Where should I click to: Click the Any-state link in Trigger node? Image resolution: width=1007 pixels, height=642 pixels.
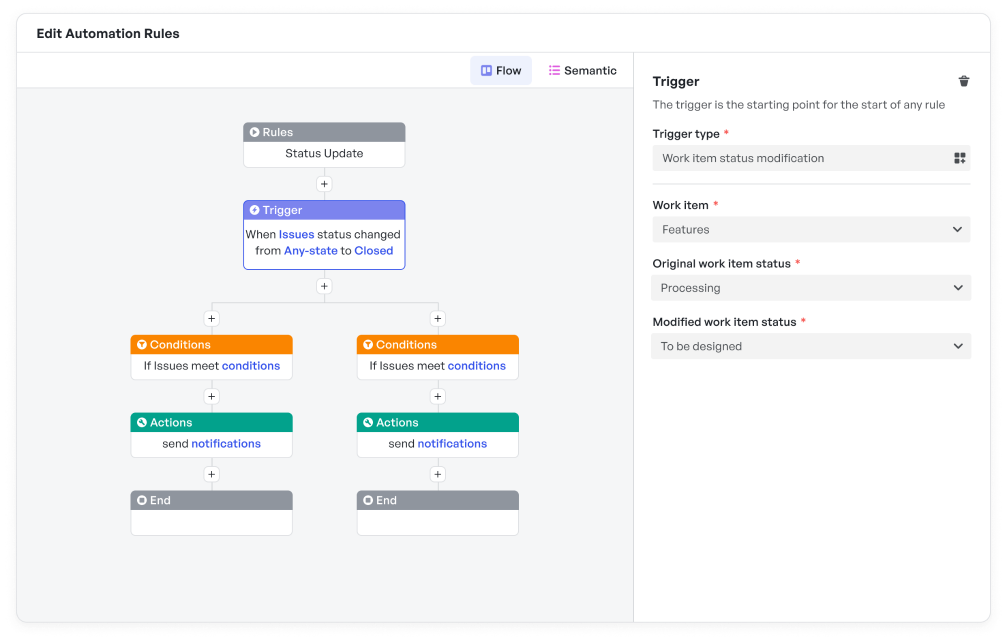click(310, 251)
